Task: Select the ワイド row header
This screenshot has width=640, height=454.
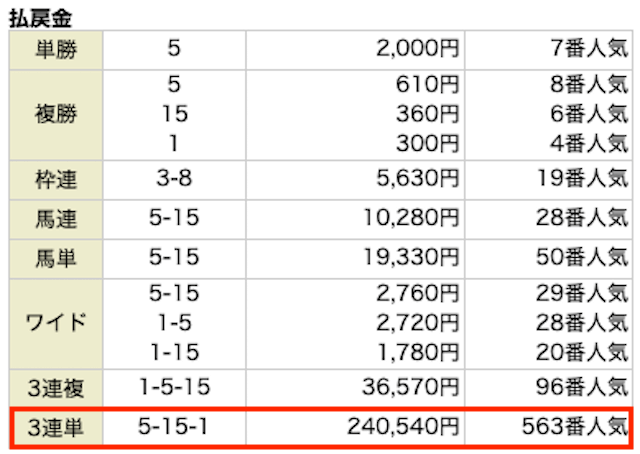Action: 56,324
